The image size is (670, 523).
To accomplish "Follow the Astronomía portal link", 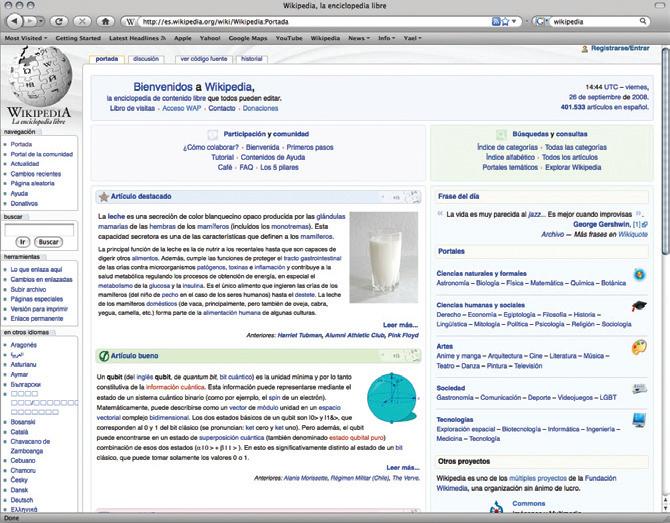I will [x=453, y=283].
